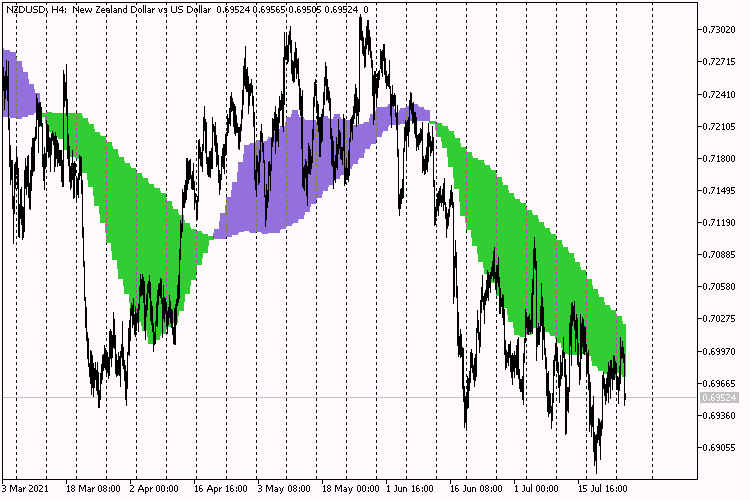Click the 0.72715 price scale label

tap(719, 62)
